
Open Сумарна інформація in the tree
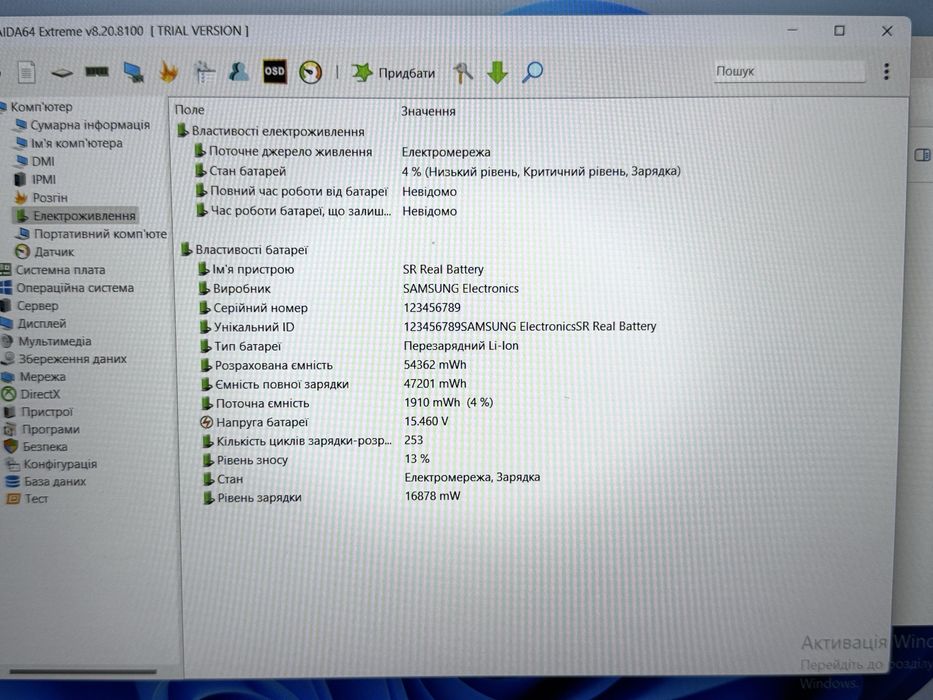tap(83, 125)
